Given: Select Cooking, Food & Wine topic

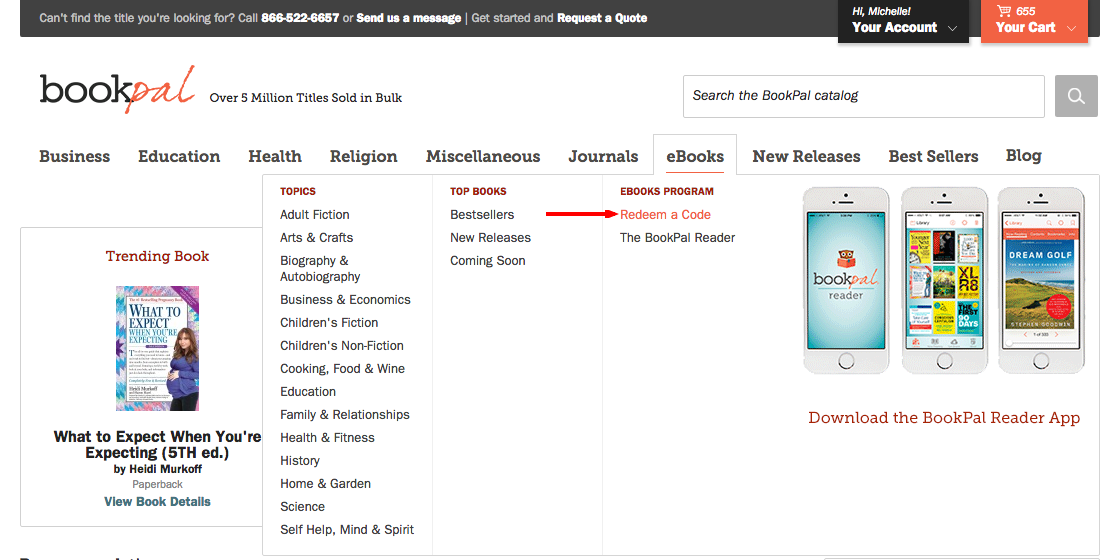Looking at the screenshot, I should [x=342, y=369].
